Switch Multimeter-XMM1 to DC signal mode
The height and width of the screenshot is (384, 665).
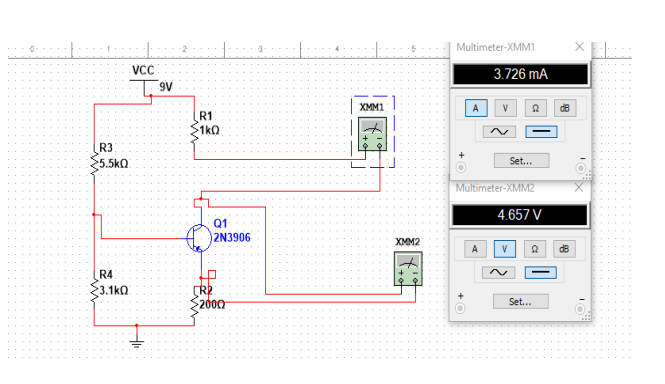click(541, 132)
